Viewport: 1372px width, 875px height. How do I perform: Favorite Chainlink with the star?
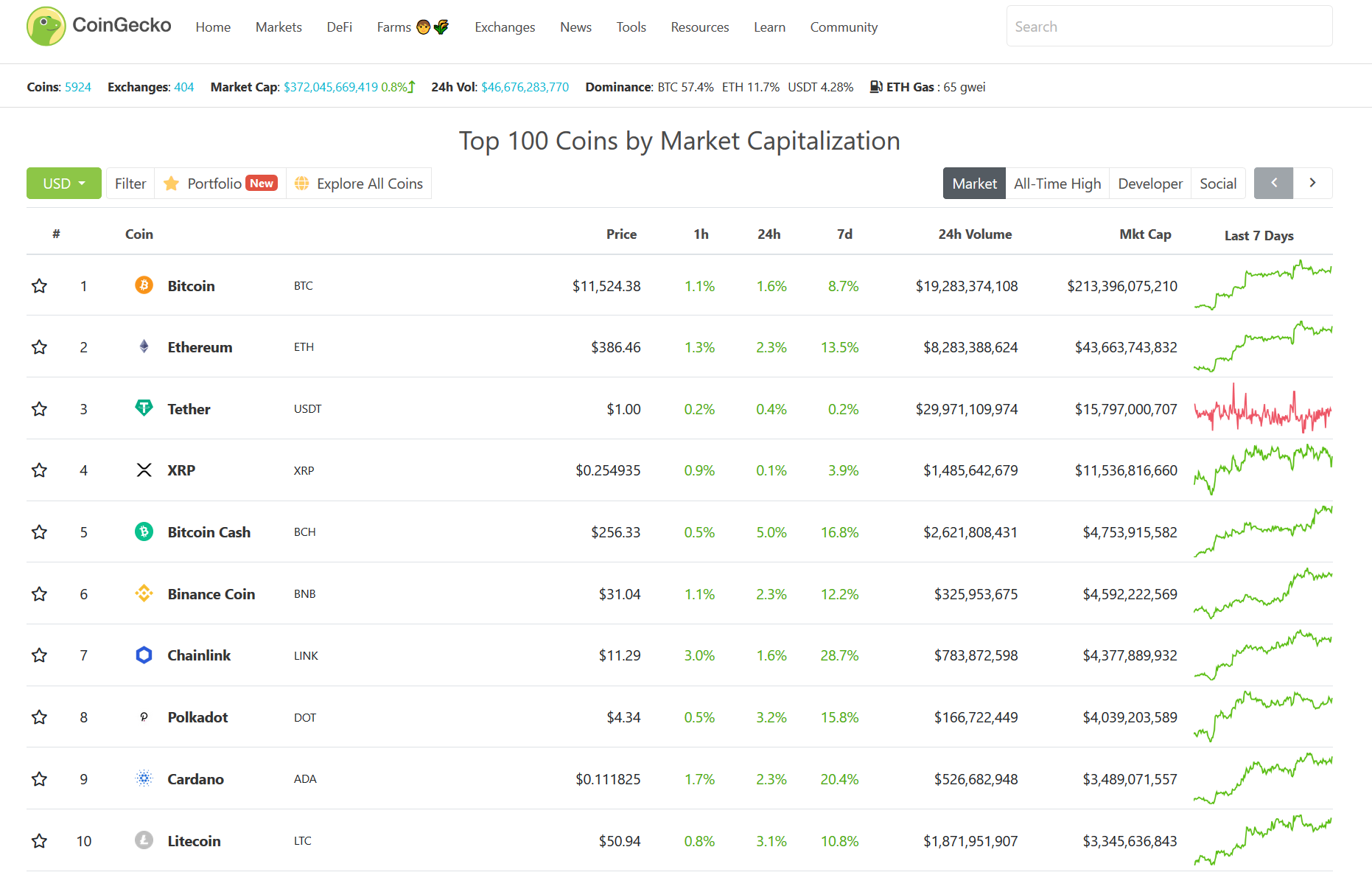point(40,655)
